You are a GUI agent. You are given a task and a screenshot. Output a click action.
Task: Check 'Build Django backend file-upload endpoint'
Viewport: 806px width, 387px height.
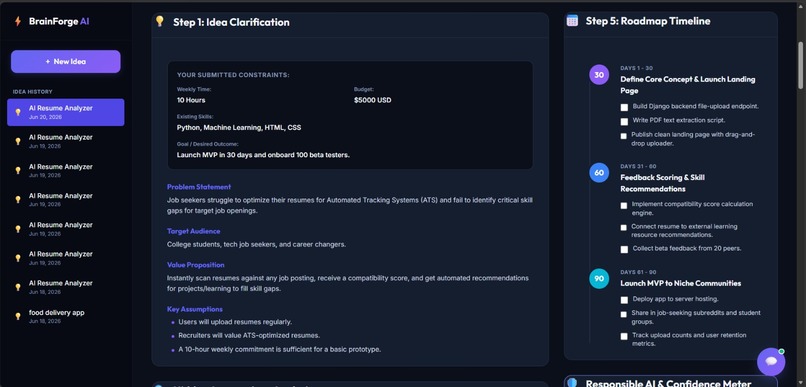pos(624,107)
